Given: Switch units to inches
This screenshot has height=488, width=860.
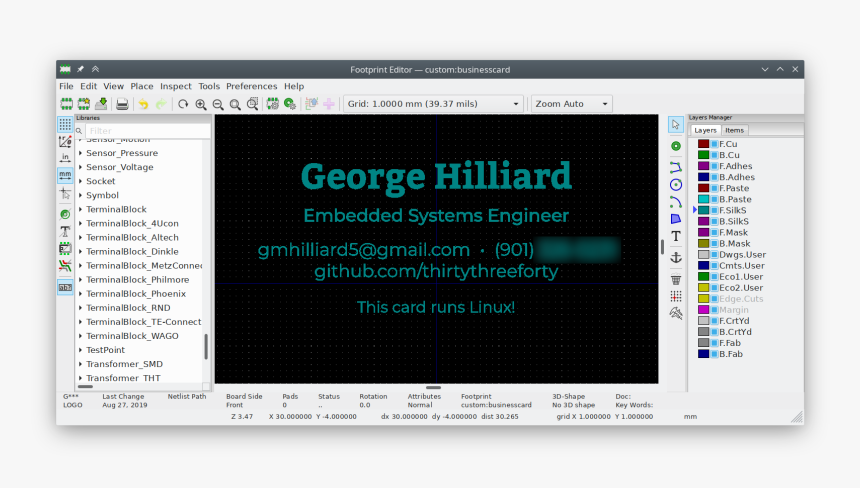Looking at the screenshot, I should 65,158.
